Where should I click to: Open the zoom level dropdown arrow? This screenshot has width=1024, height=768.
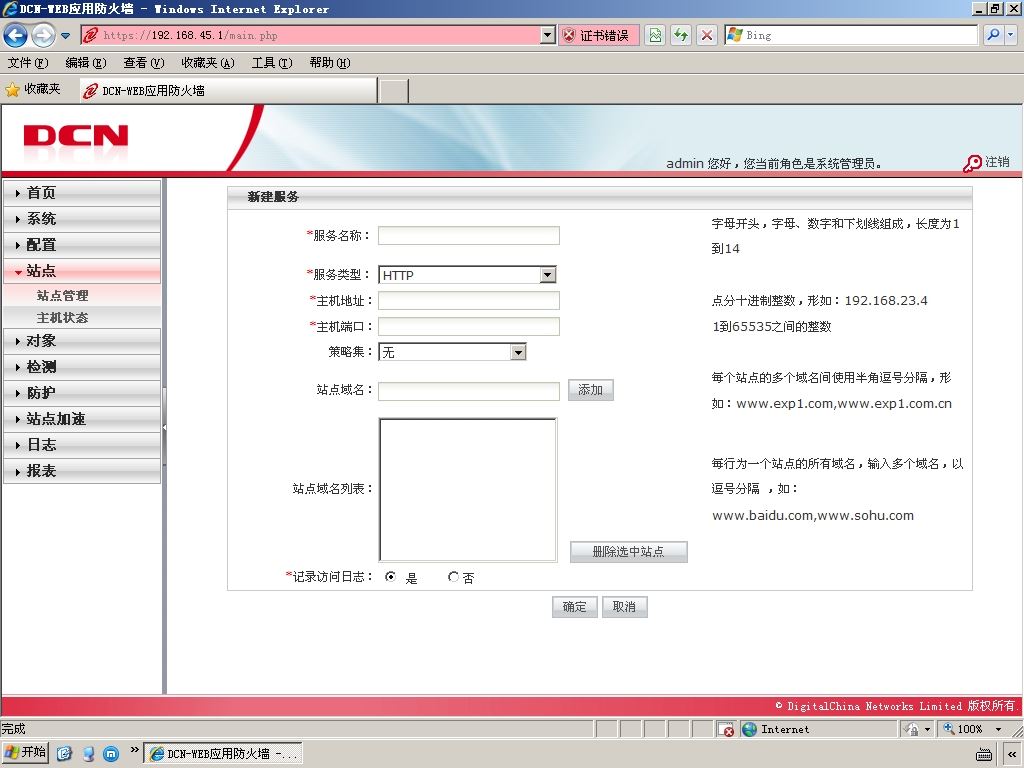[x=999, y=729]
